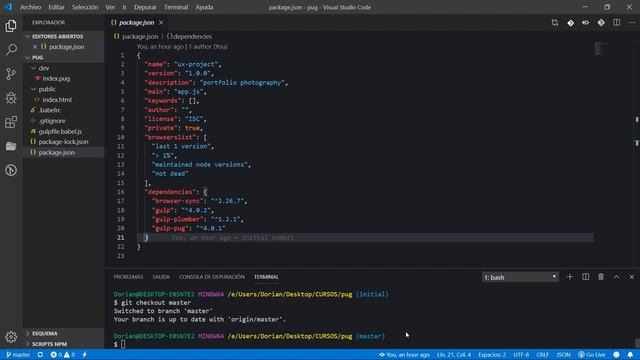Screen dimensions: 640x360
Task: Close the package.json editor tab
Action: tap(161, 22)
